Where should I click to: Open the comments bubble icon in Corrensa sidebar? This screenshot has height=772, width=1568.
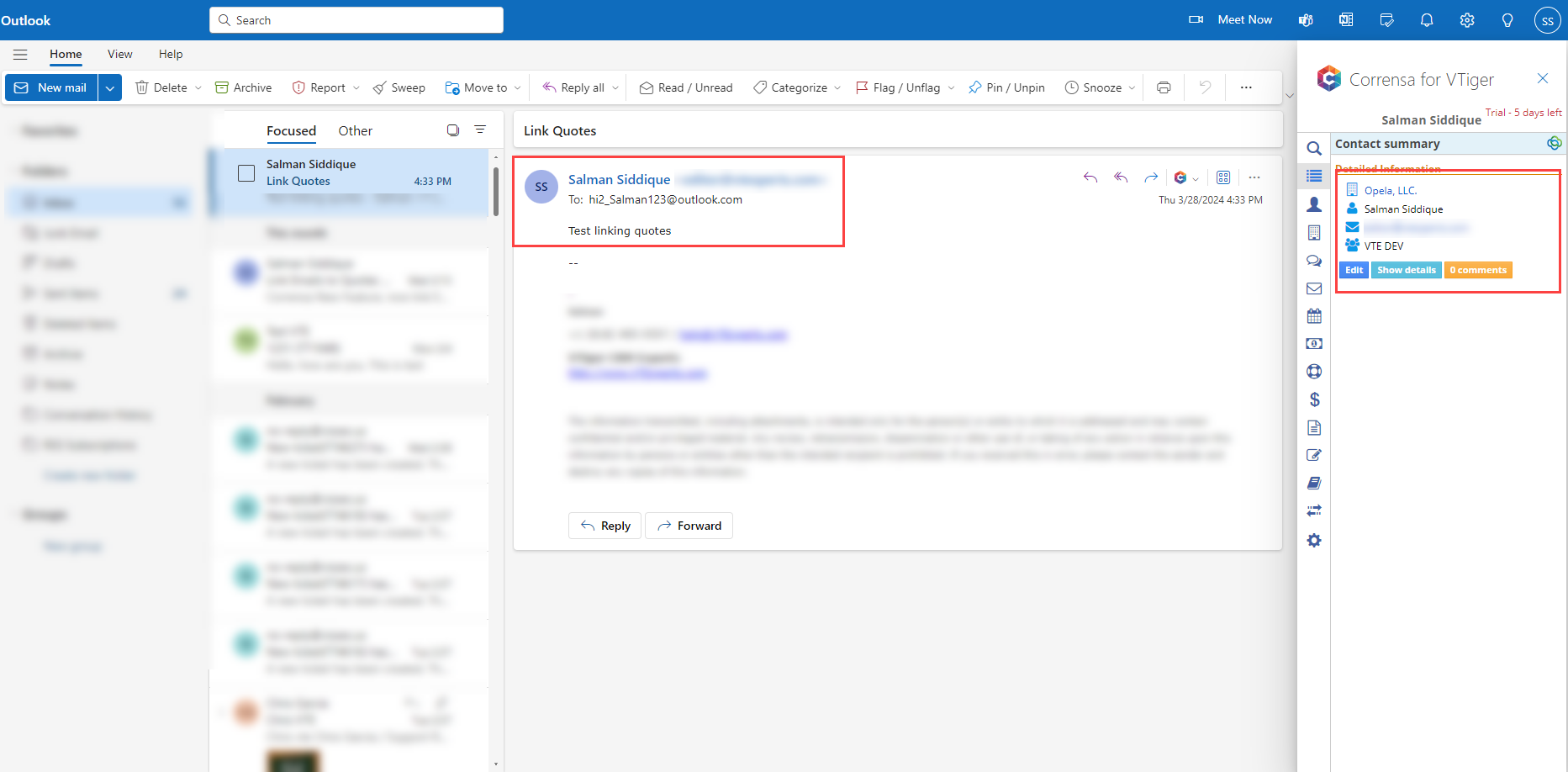pos(1314,261)
